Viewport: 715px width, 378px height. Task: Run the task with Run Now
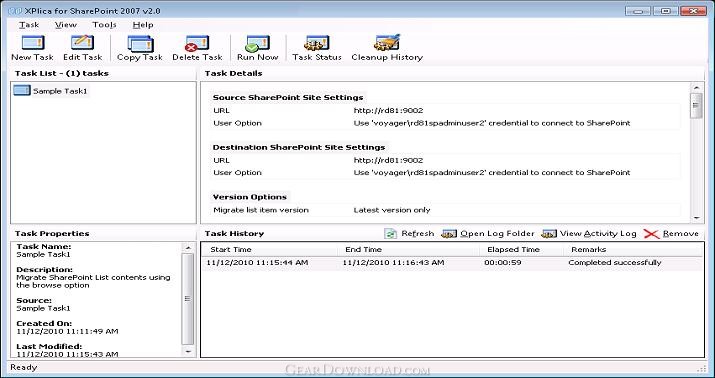[x=258, y=44]
